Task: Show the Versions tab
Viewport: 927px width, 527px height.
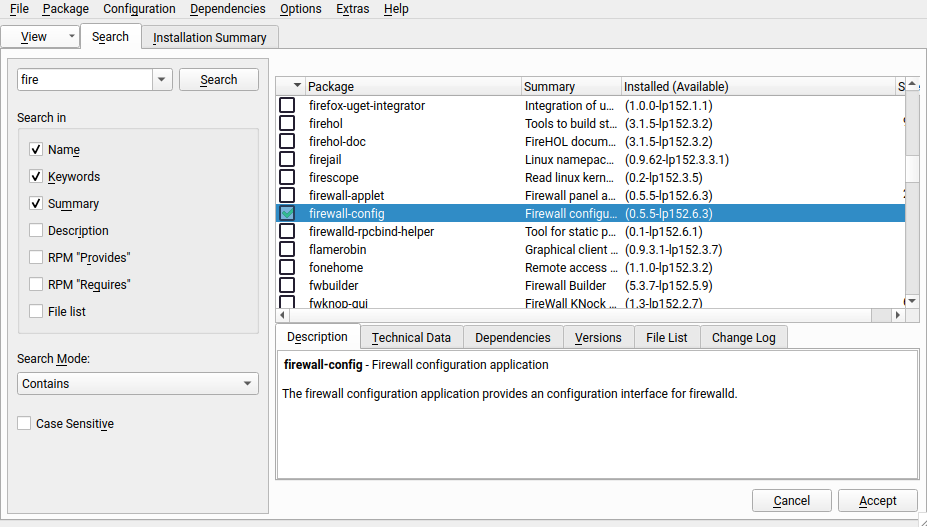Action: coord(598,338)
